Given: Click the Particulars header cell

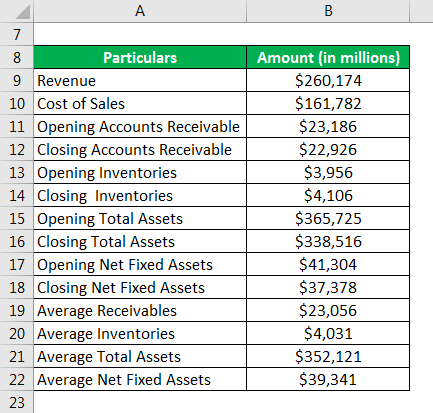Looking at the screenshot, I should tap(140, 57).
